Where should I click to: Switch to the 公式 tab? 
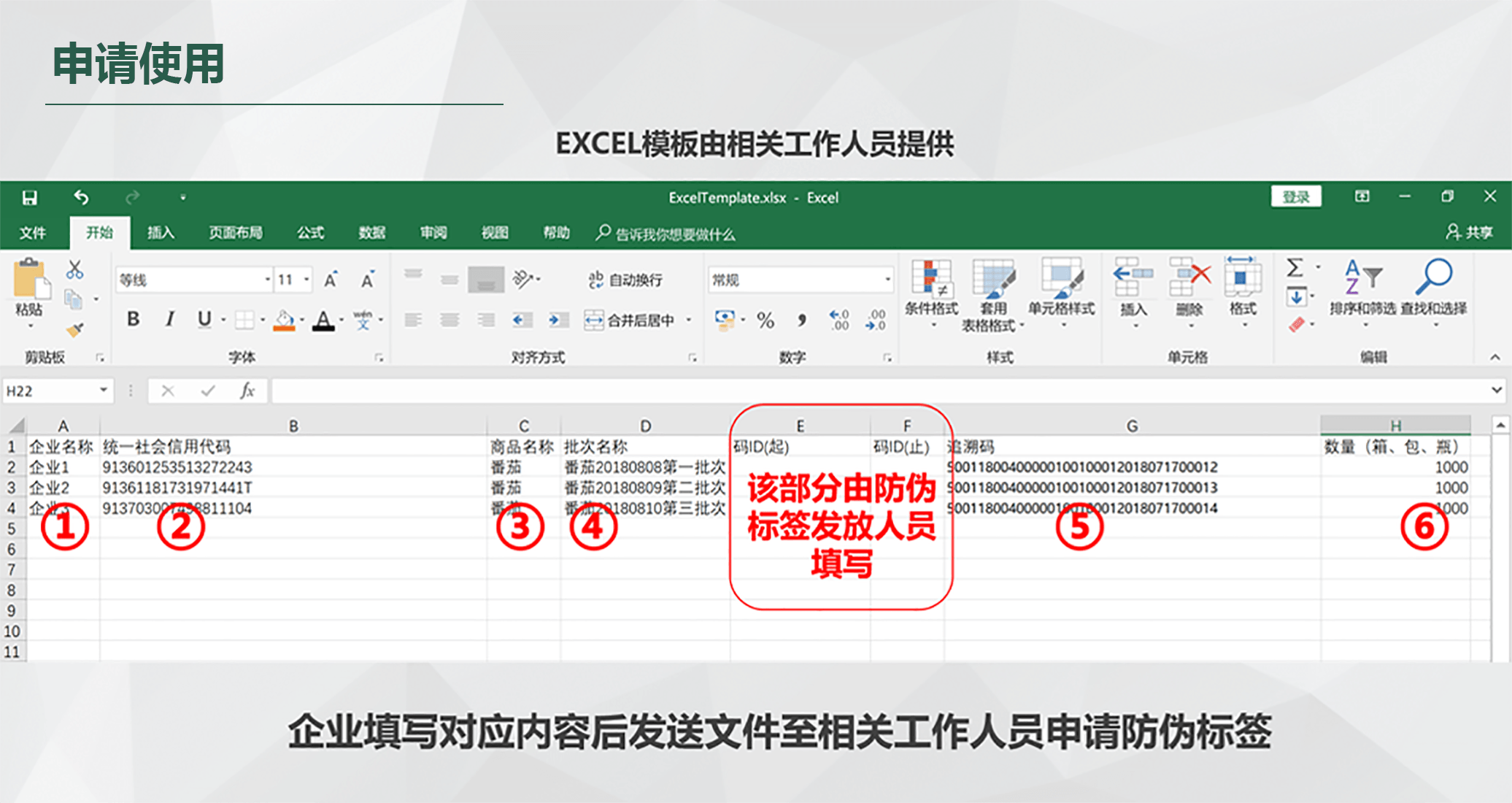click(x=310, y=233)
